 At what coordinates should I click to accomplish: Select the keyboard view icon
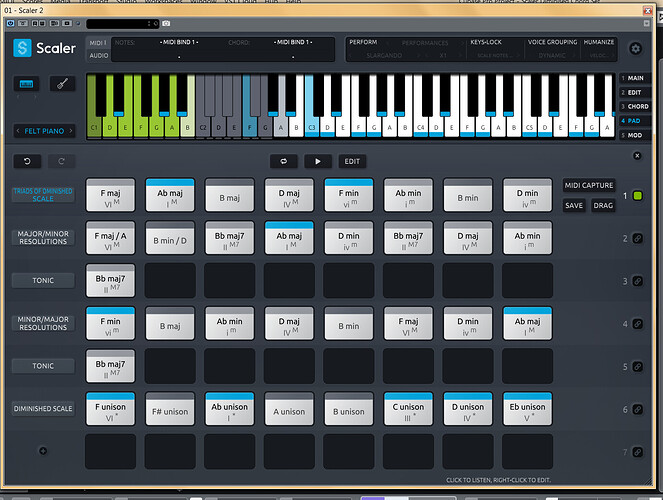pos(26,84)
